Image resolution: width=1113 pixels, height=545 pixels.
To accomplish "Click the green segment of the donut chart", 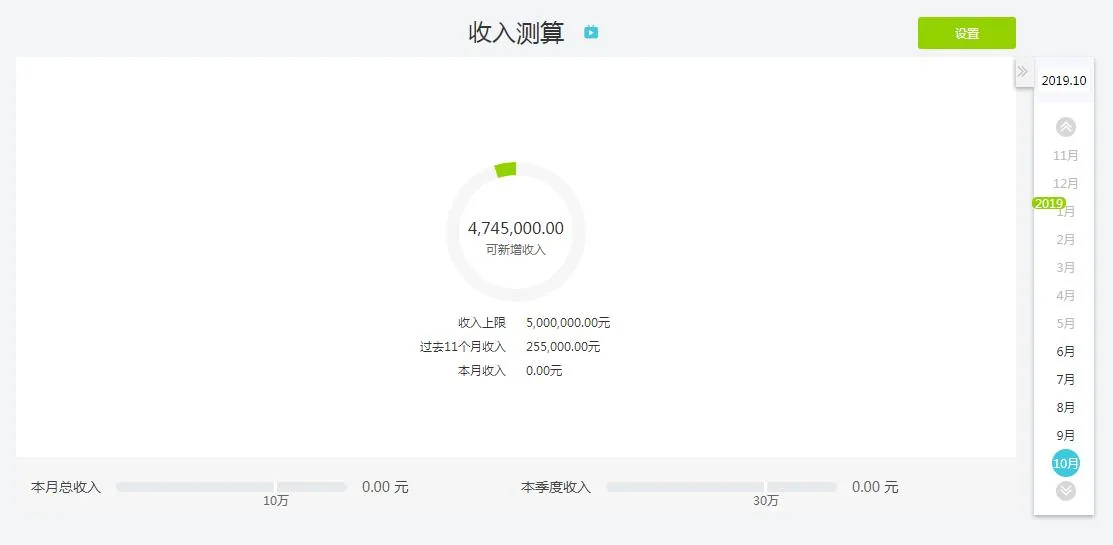I will 505,170.
